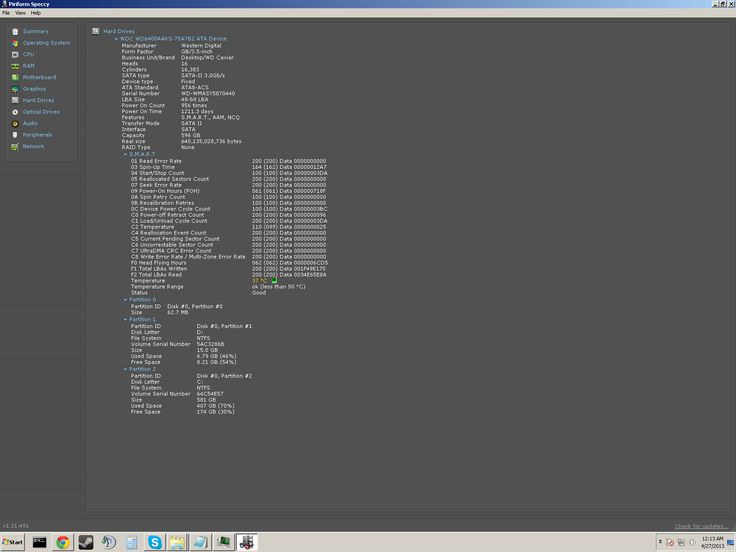
Task: Open Steam from the taskbar
Action: coord(85,542)
